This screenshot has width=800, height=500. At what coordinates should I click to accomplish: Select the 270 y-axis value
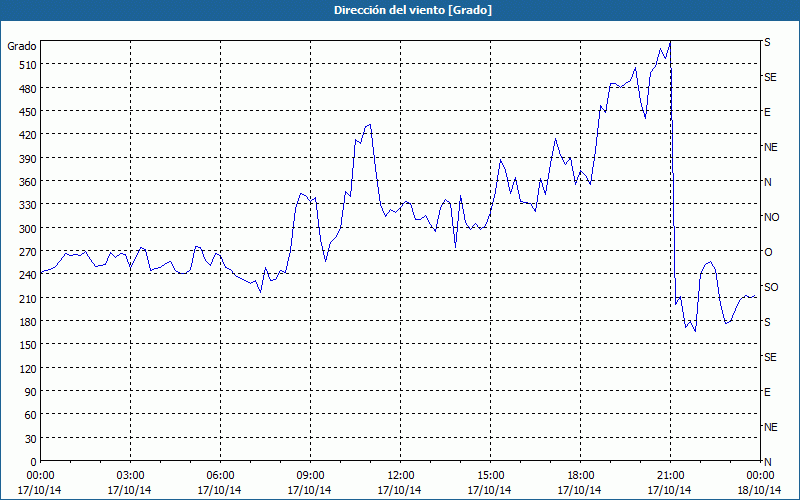click(29, 252)
